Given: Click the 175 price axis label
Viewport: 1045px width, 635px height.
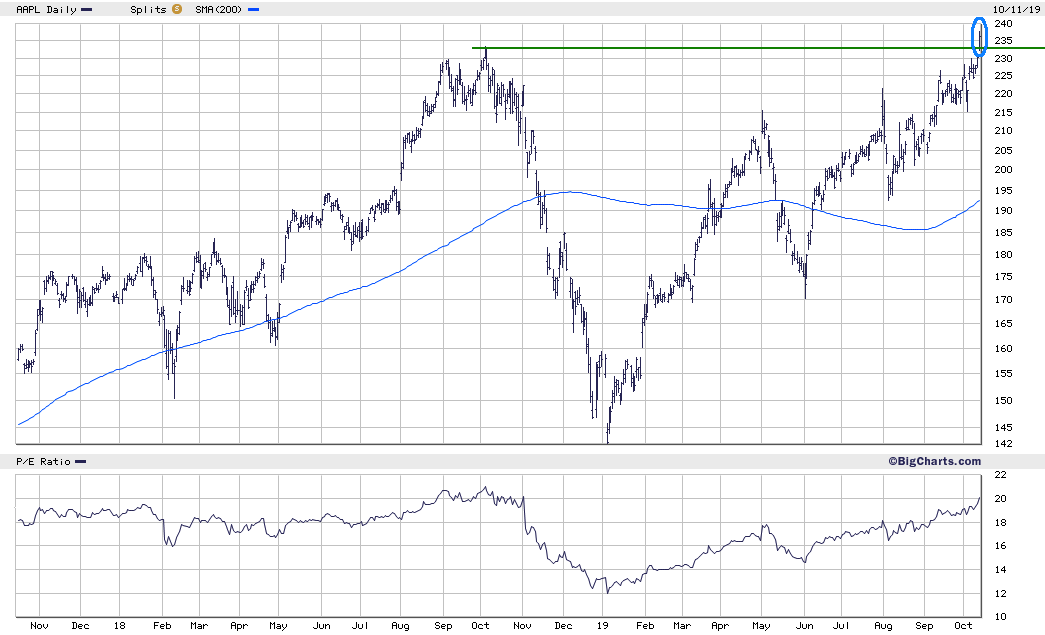Looking at the screenshot, I should tap(1003, 277).
